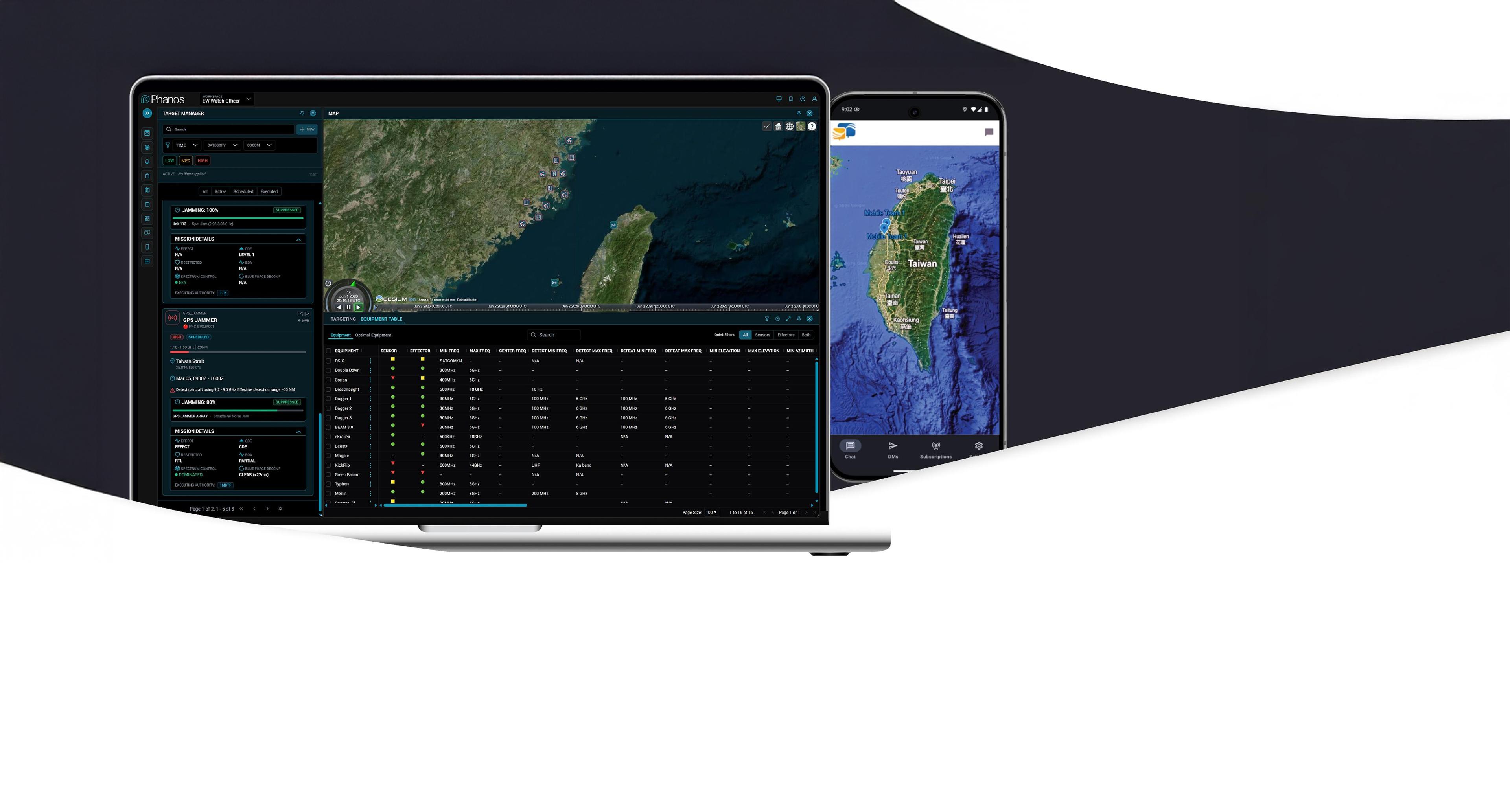Image resolution: width=1510 pixels, height=812 pixels.
Task: Open Cesium Data attribution link
Action: click(x=467, y=300)
